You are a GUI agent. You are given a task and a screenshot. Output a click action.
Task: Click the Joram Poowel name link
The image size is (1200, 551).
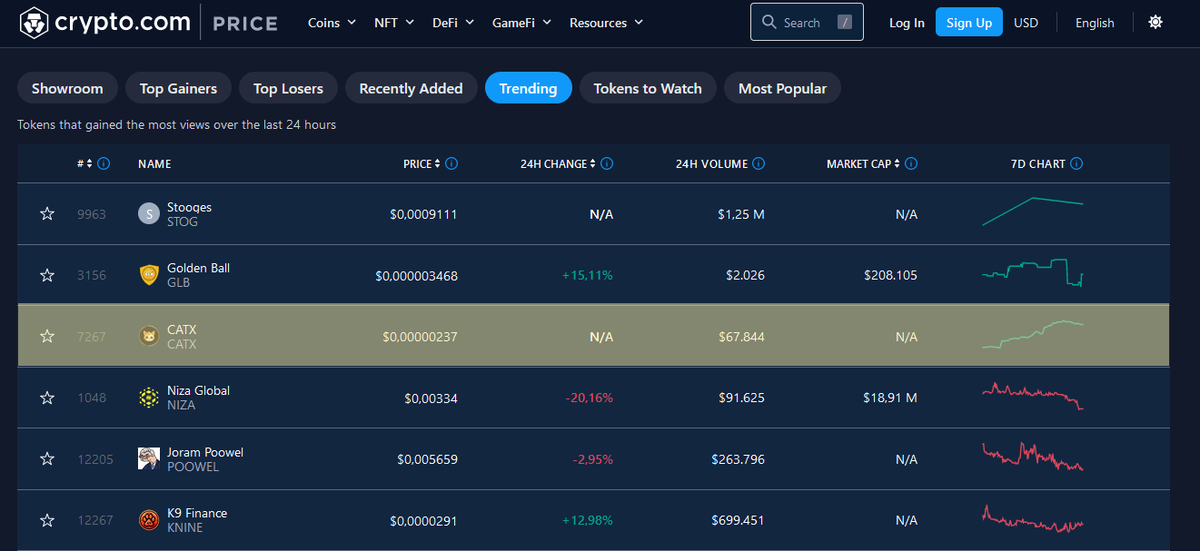click(x=205, y=452)
